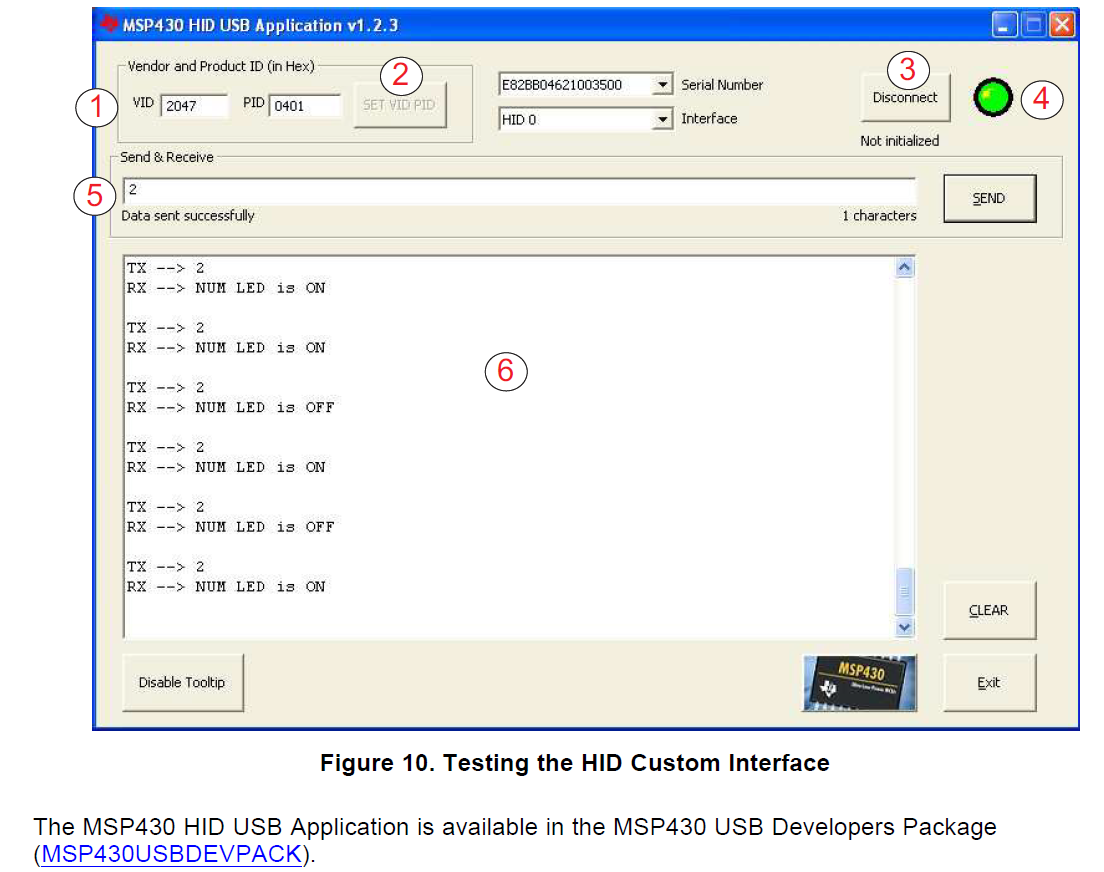Screen dimensions: 1104x872
Task: Click the MSP430 chip logo image
Action: (859, 683)
